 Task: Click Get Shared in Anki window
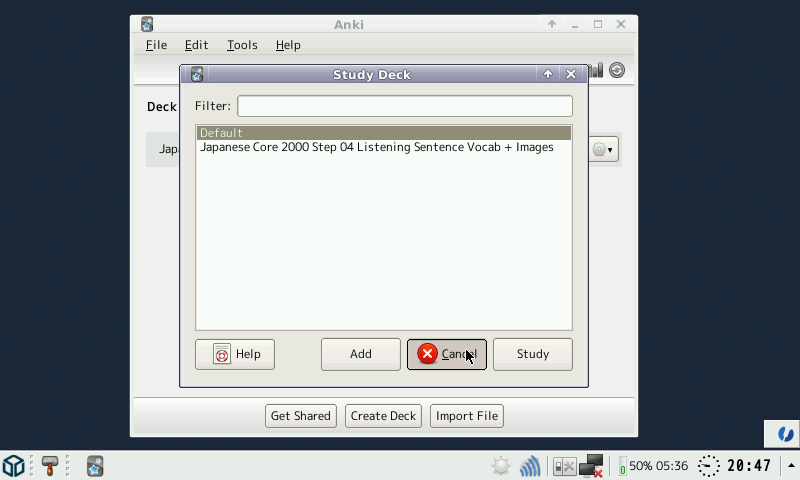click(301, 416)
